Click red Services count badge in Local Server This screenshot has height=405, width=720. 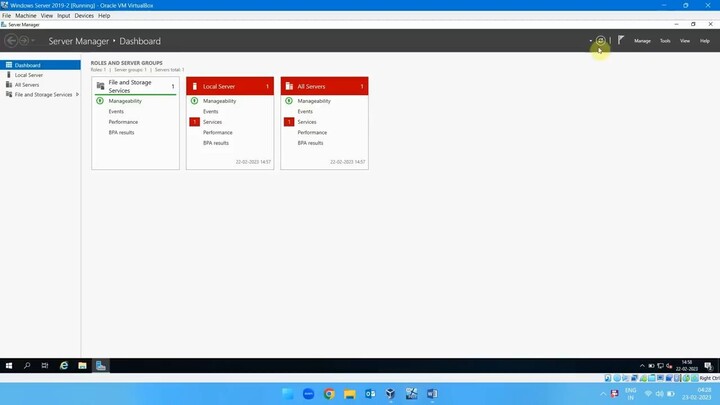click(x=195, y=122)
